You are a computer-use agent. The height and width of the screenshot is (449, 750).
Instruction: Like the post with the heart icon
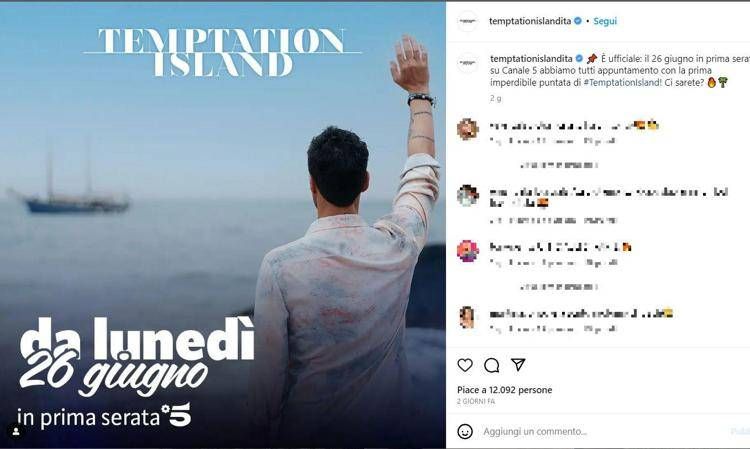[465, 365]
